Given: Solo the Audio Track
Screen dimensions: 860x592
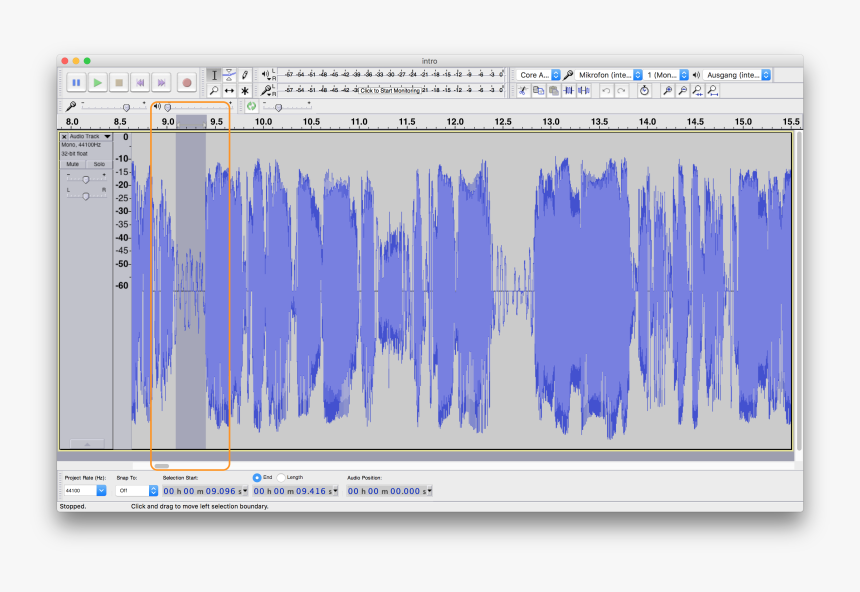Looking at the screenshot, I should click(99, 164).
